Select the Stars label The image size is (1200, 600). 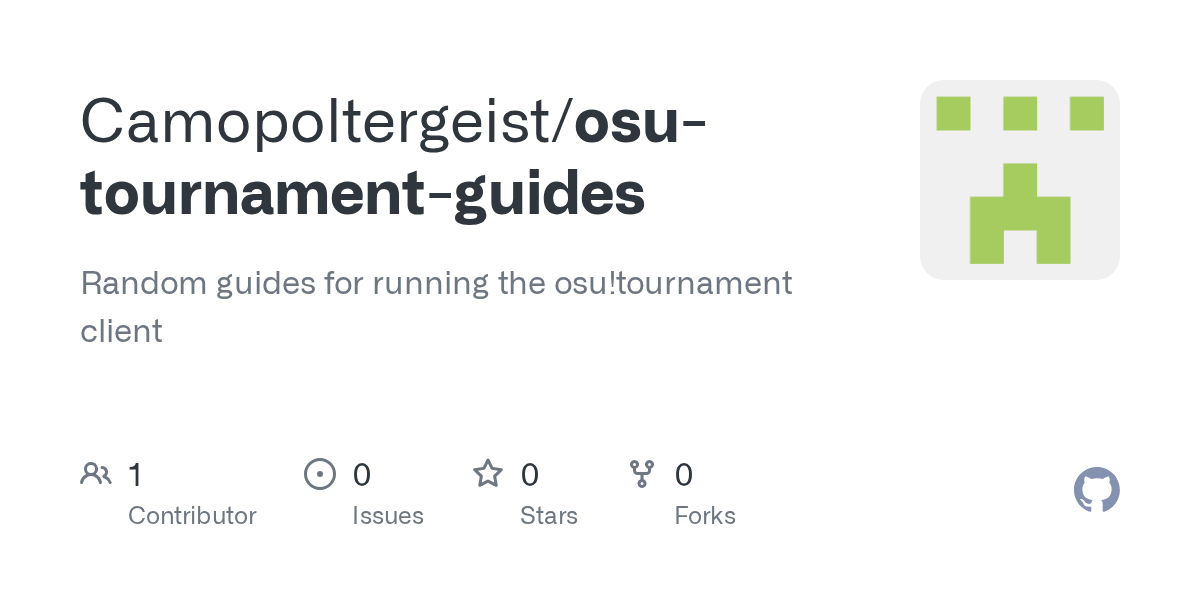coord(549,516)
